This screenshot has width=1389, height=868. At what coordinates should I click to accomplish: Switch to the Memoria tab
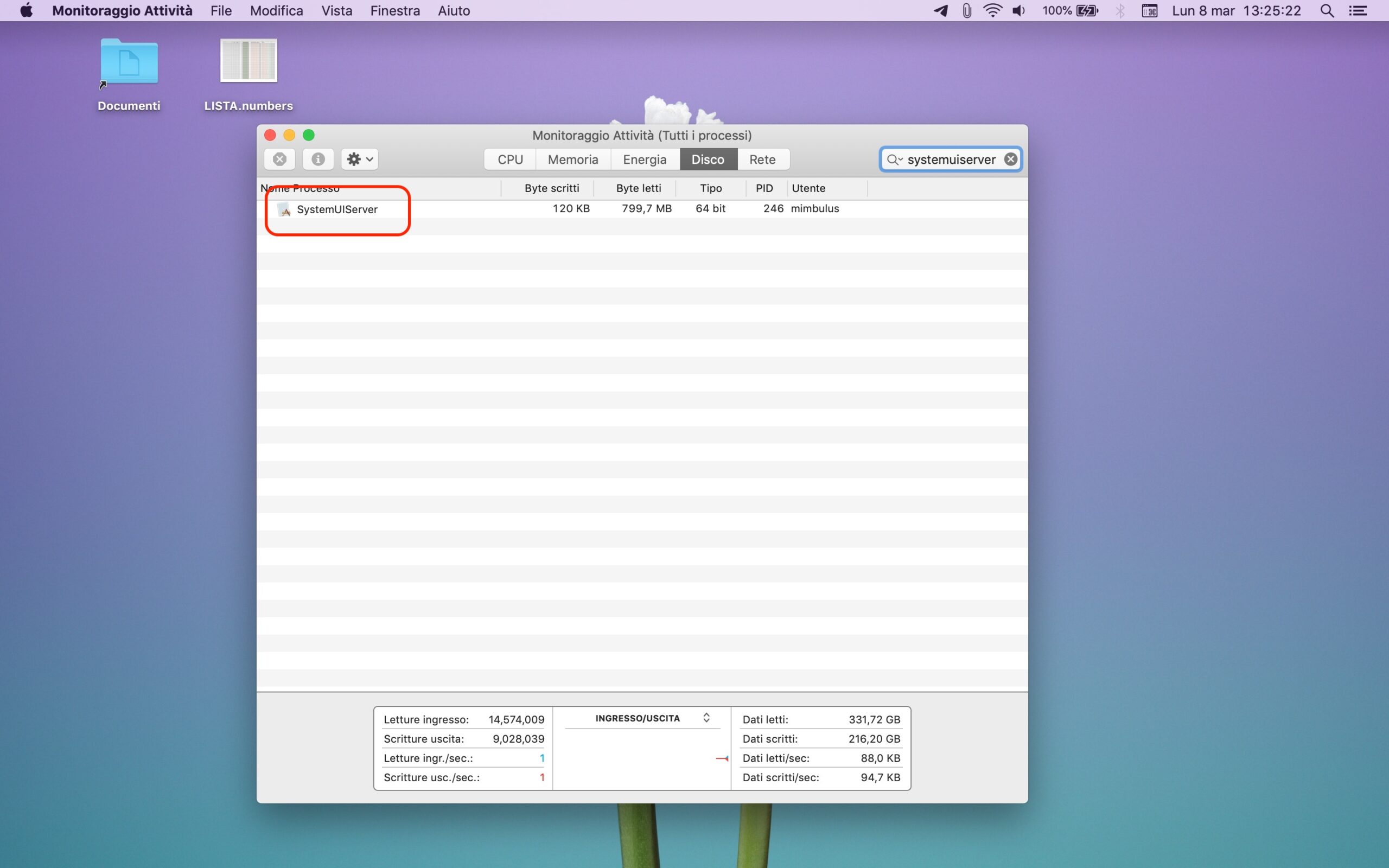click(x=572, y=159)
